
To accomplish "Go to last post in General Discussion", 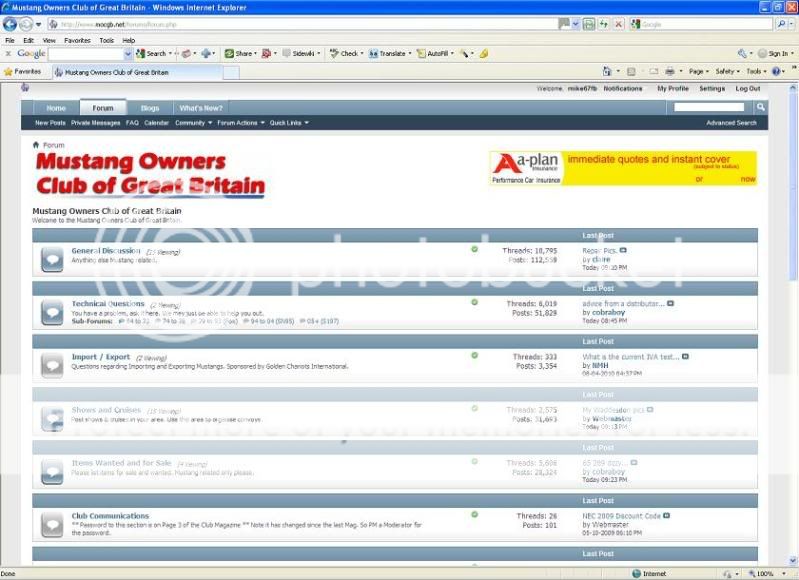I will pos(623,250).
